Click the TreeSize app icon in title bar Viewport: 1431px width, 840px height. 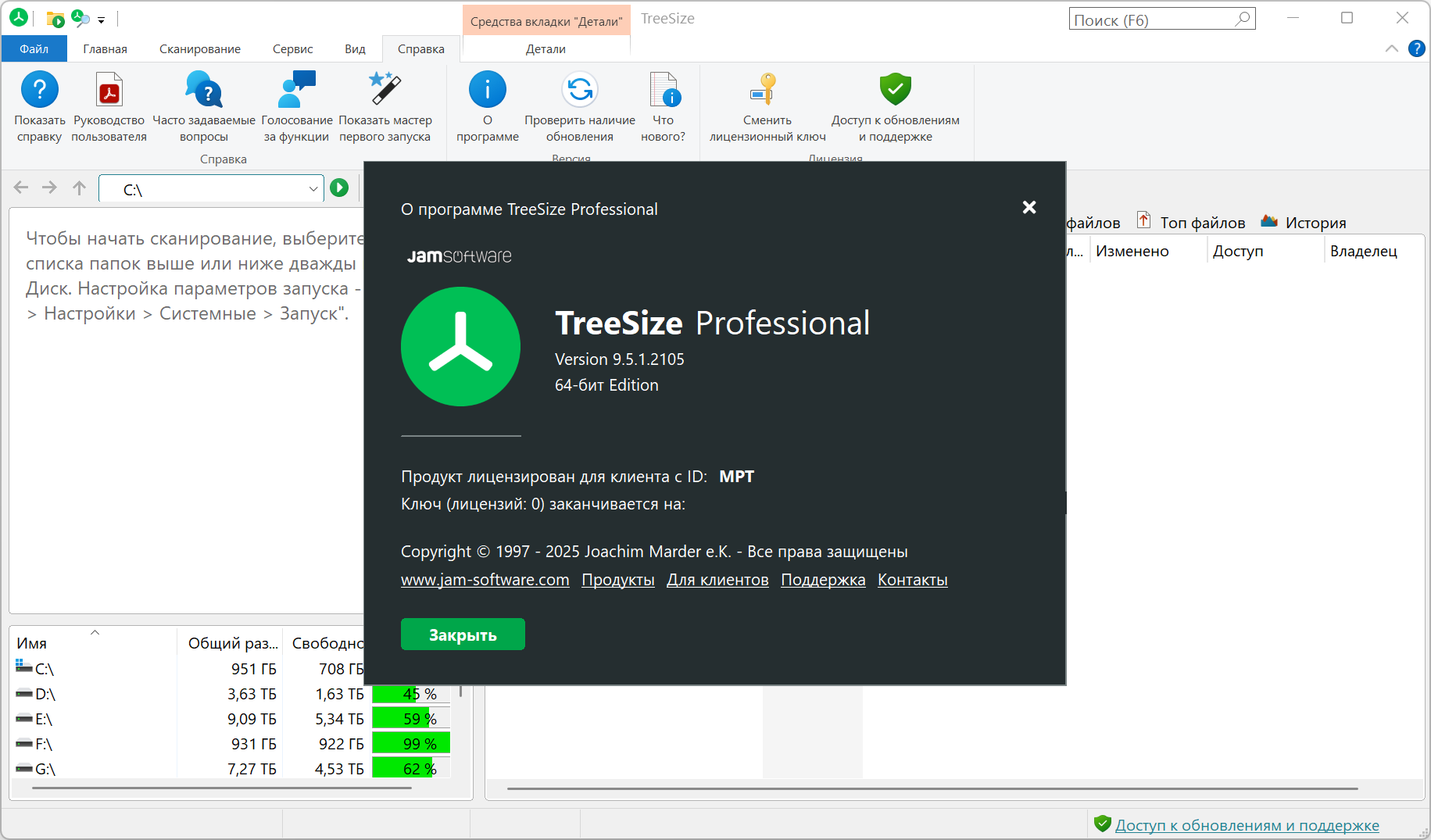(x=19, y=17)
